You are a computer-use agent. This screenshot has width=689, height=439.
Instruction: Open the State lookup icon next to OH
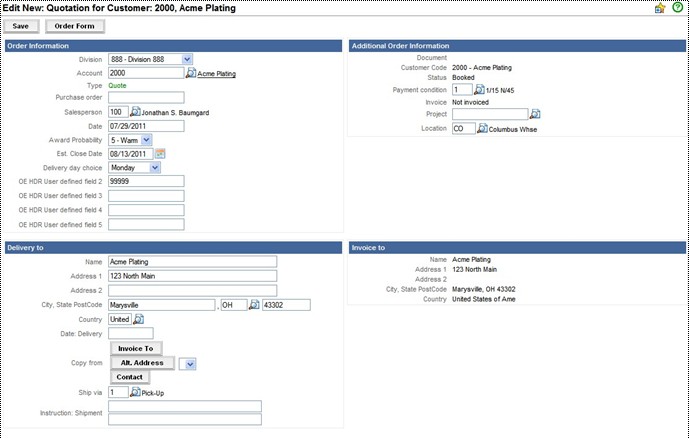click(253, 305)
